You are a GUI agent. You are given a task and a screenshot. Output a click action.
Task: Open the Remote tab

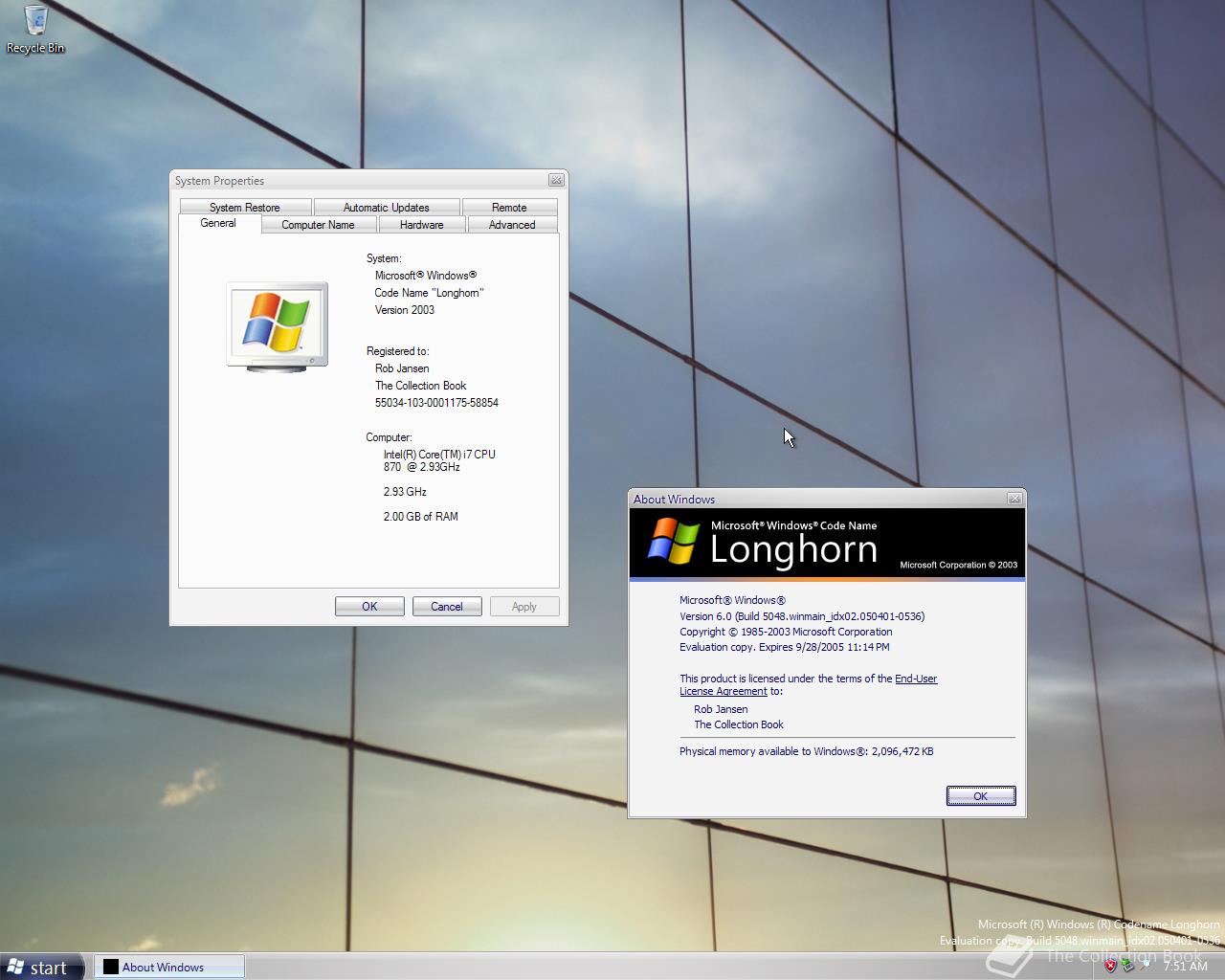coord(509,207)
